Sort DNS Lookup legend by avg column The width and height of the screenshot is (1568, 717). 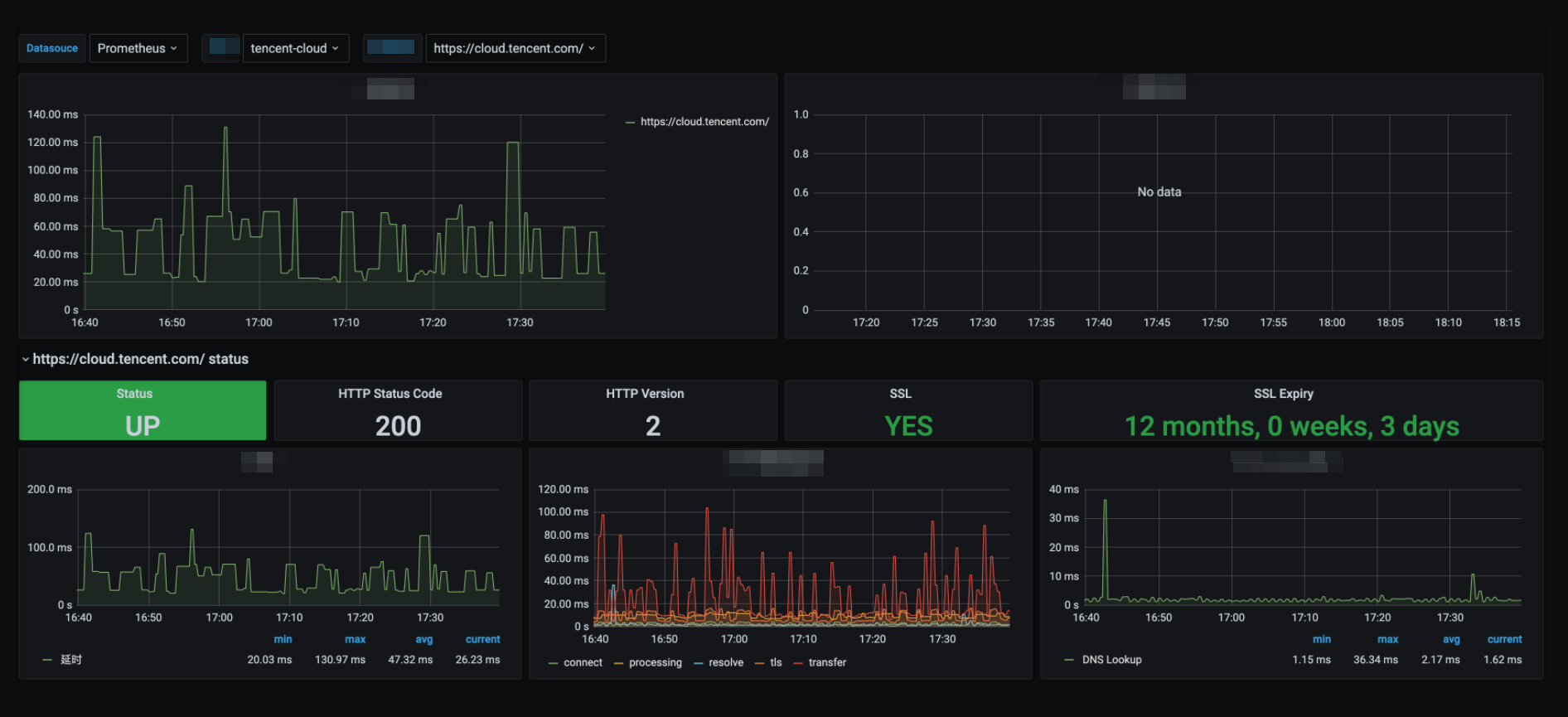pyautogui.click(x=1450, y=639)
